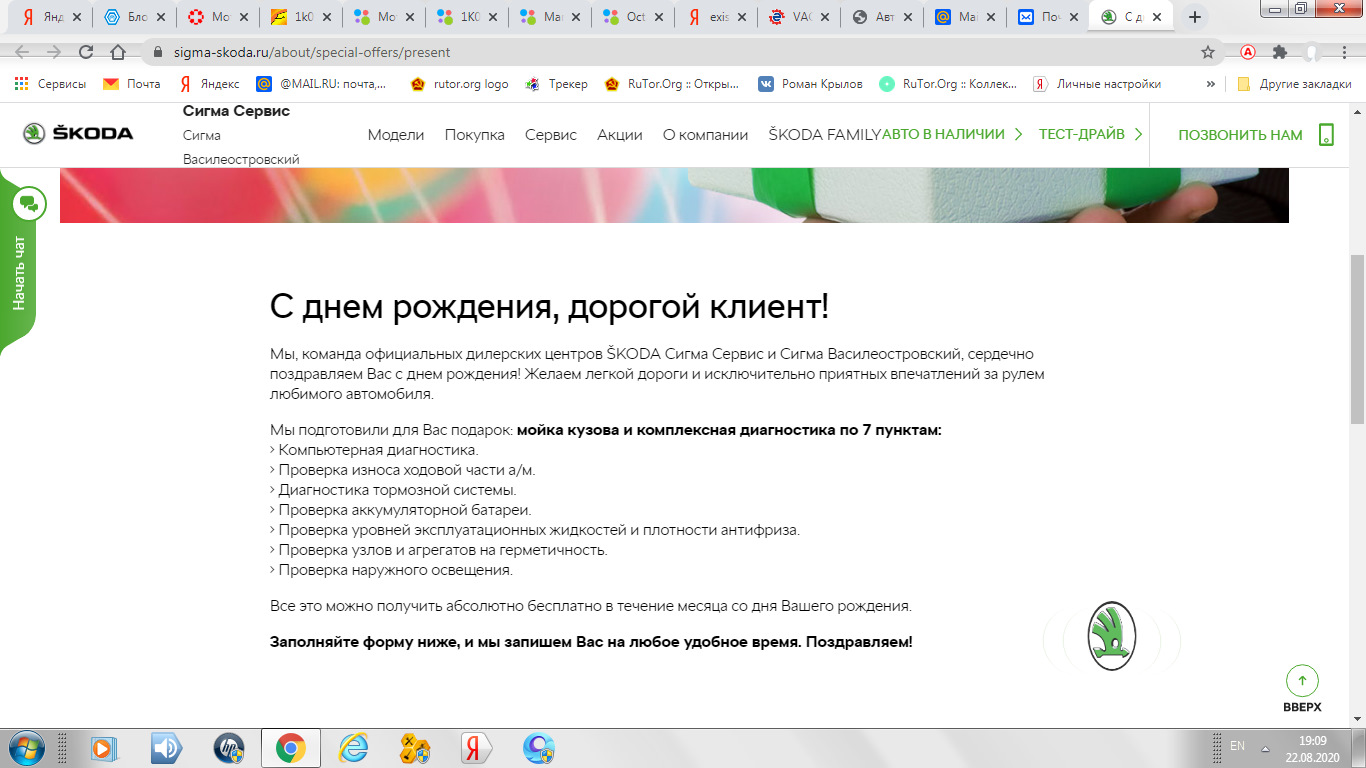Click the yellow X application in the taskbar

click(x=415, y=748)
